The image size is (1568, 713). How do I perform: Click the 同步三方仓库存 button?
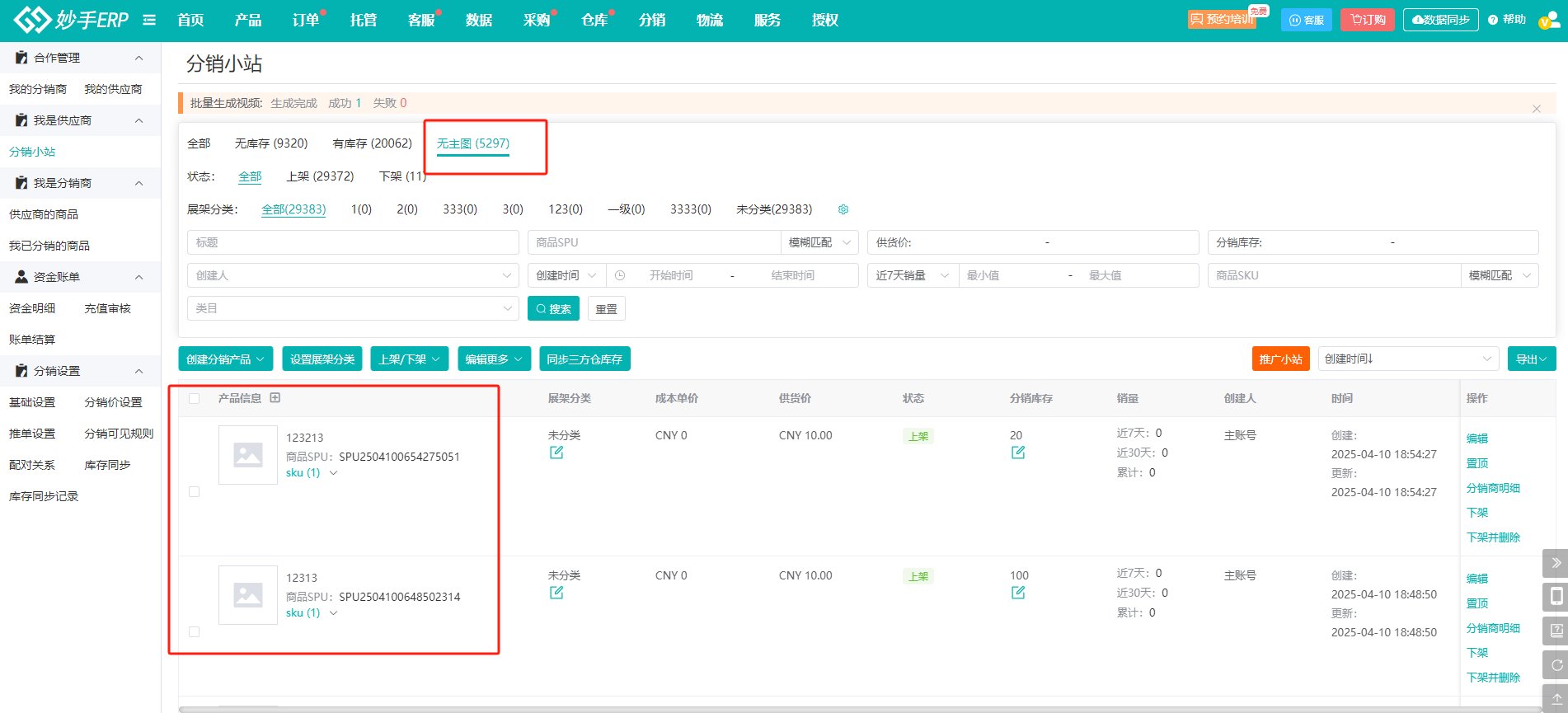584,359
